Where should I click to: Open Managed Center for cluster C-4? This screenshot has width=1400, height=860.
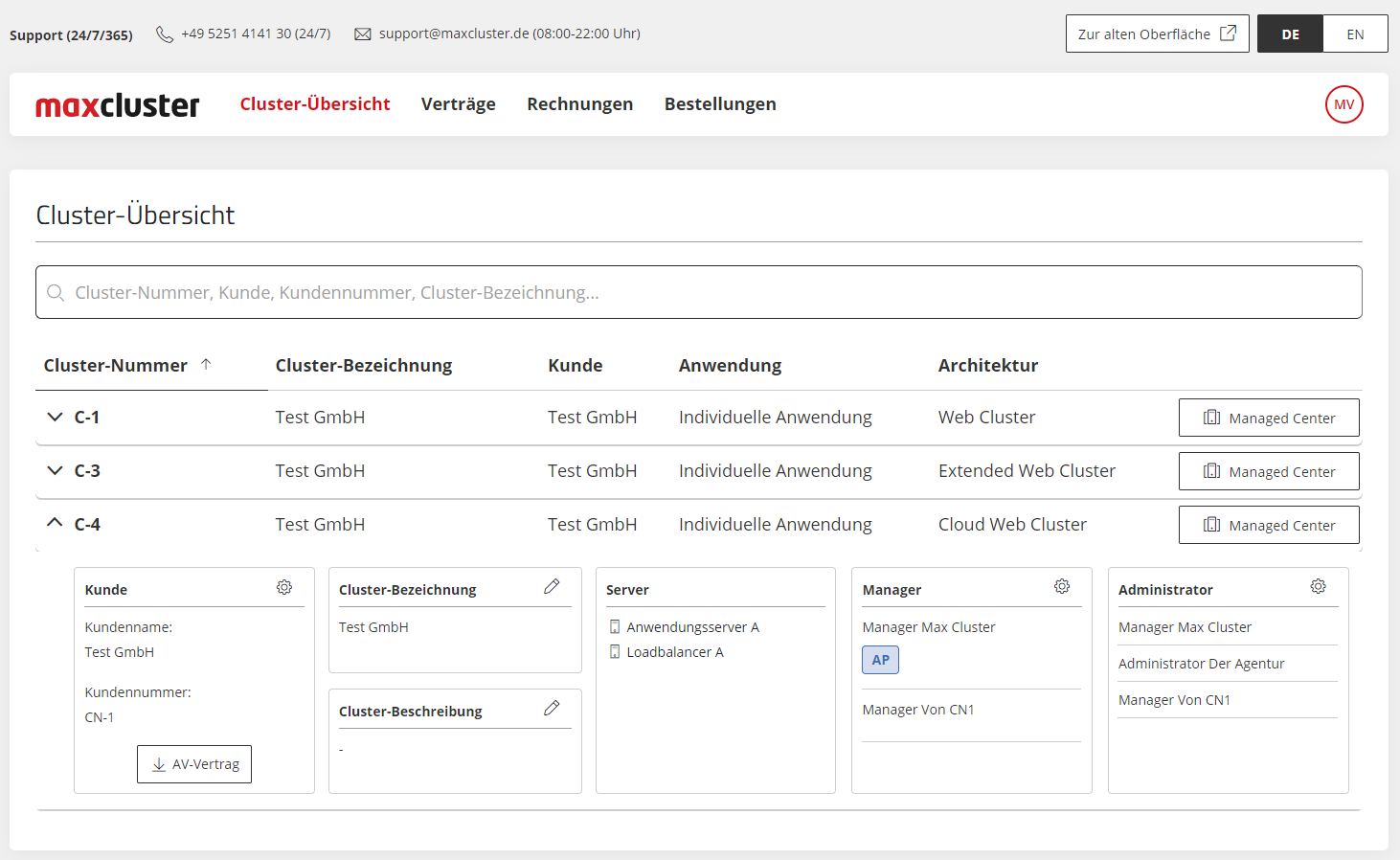click(1269, 525)
